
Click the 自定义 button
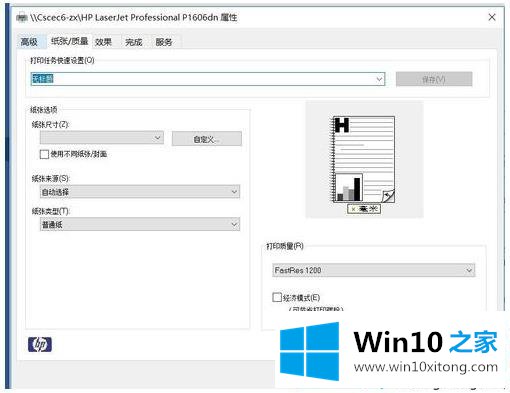(x=207, y=139)
